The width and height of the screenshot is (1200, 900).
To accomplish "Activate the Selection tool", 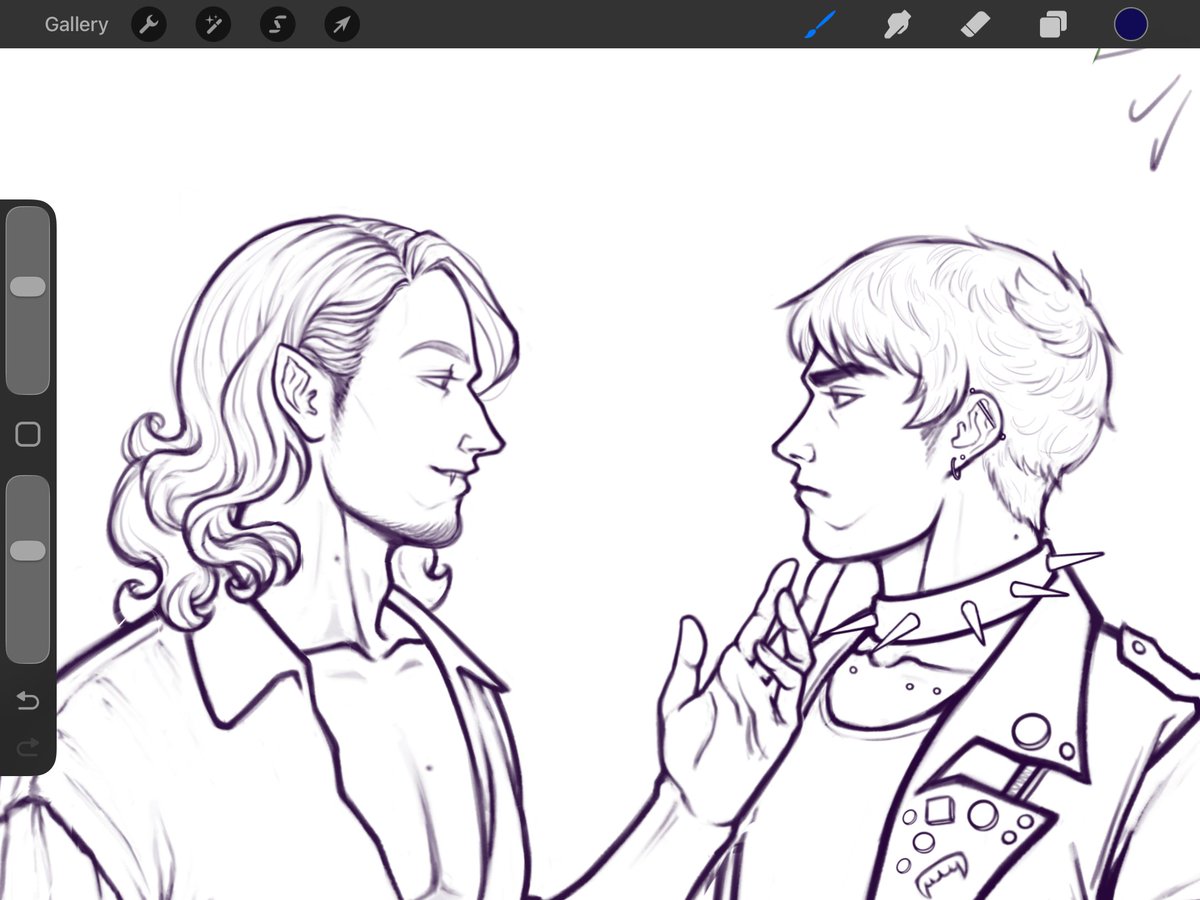I will coord(277,25).
